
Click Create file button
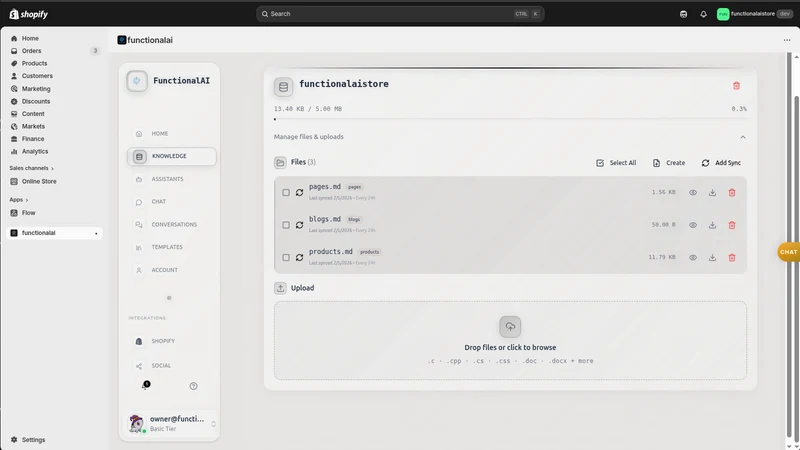669,163
